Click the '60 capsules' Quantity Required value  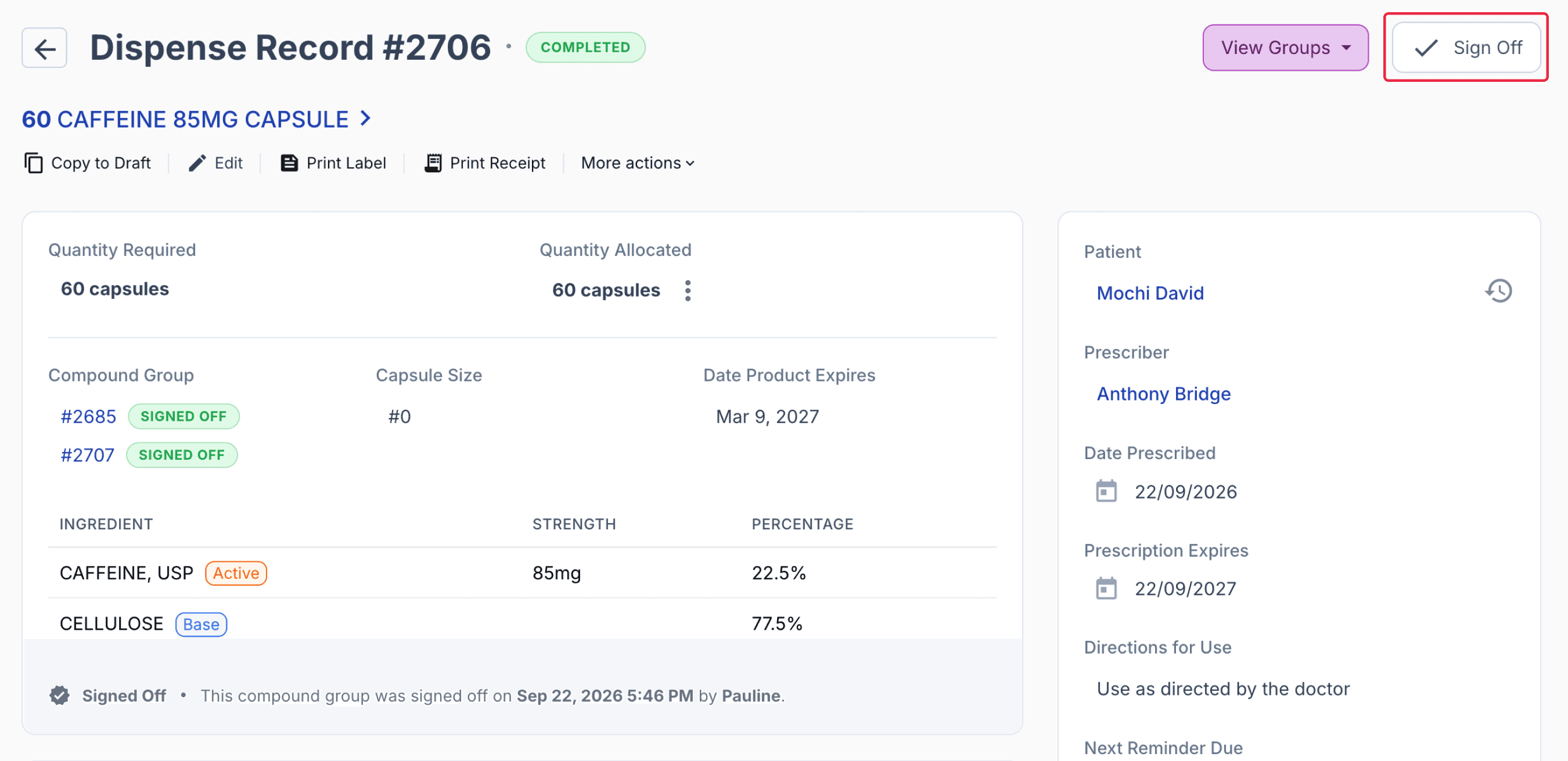point(114,289)
